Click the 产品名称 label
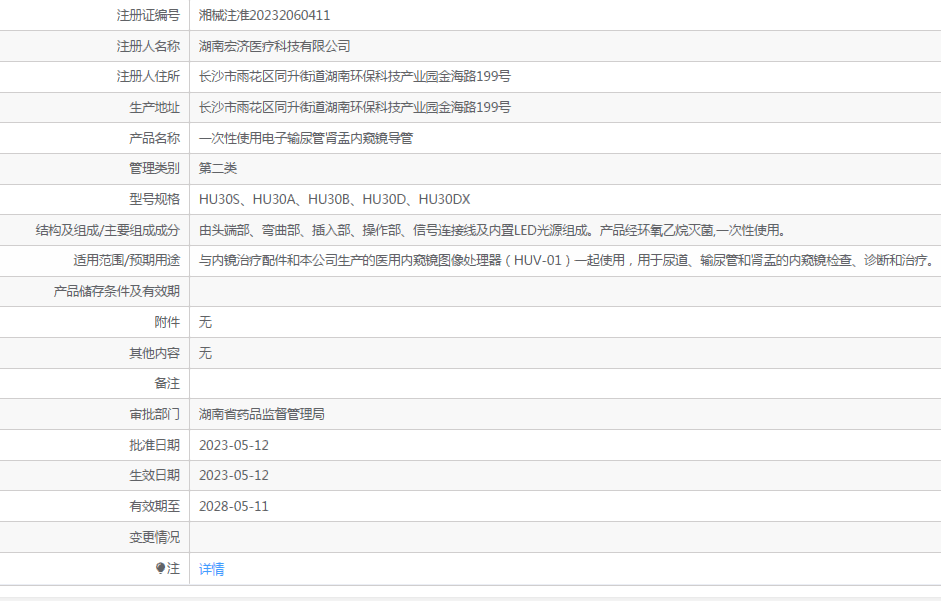 155,138
